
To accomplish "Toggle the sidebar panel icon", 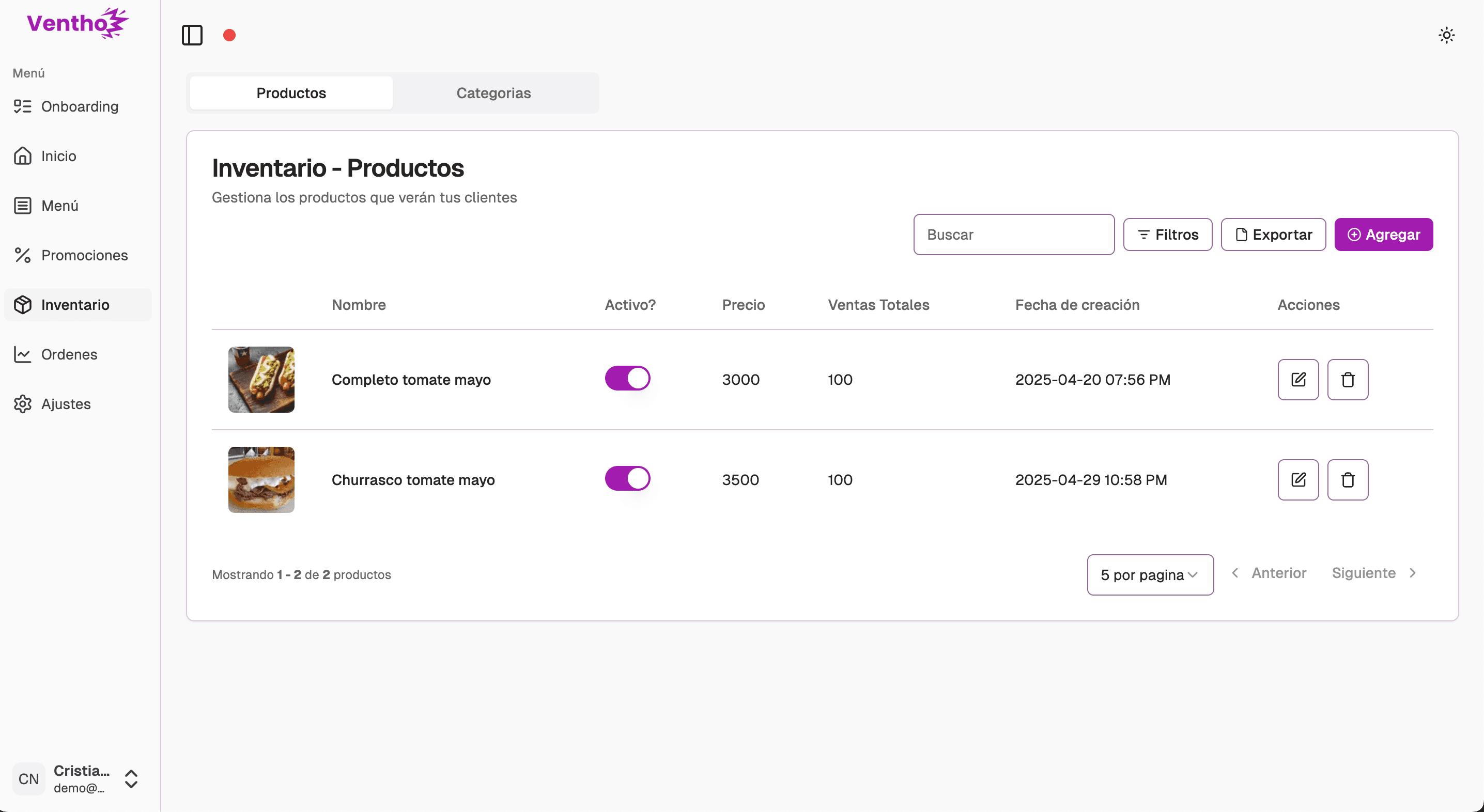I will 192,35.
